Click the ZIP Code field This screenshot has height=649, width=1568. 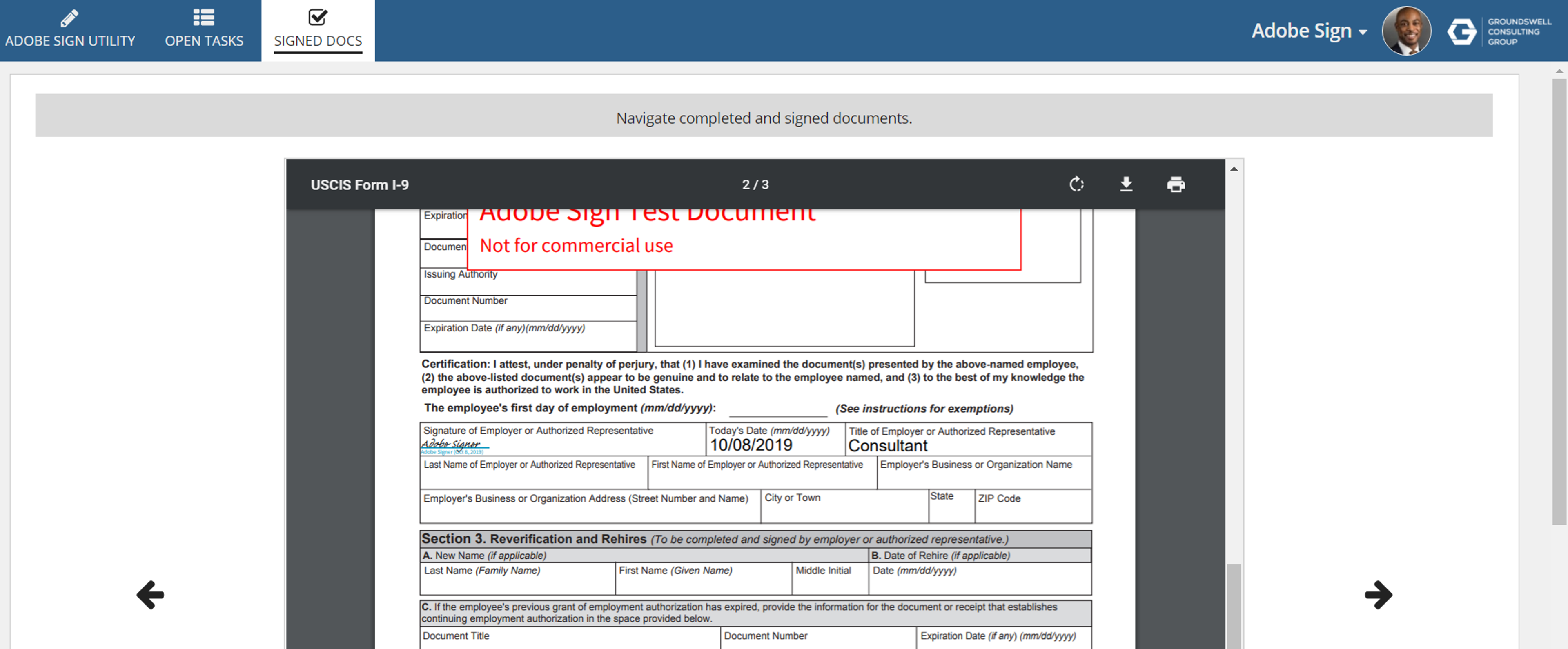click(1033, 506)
